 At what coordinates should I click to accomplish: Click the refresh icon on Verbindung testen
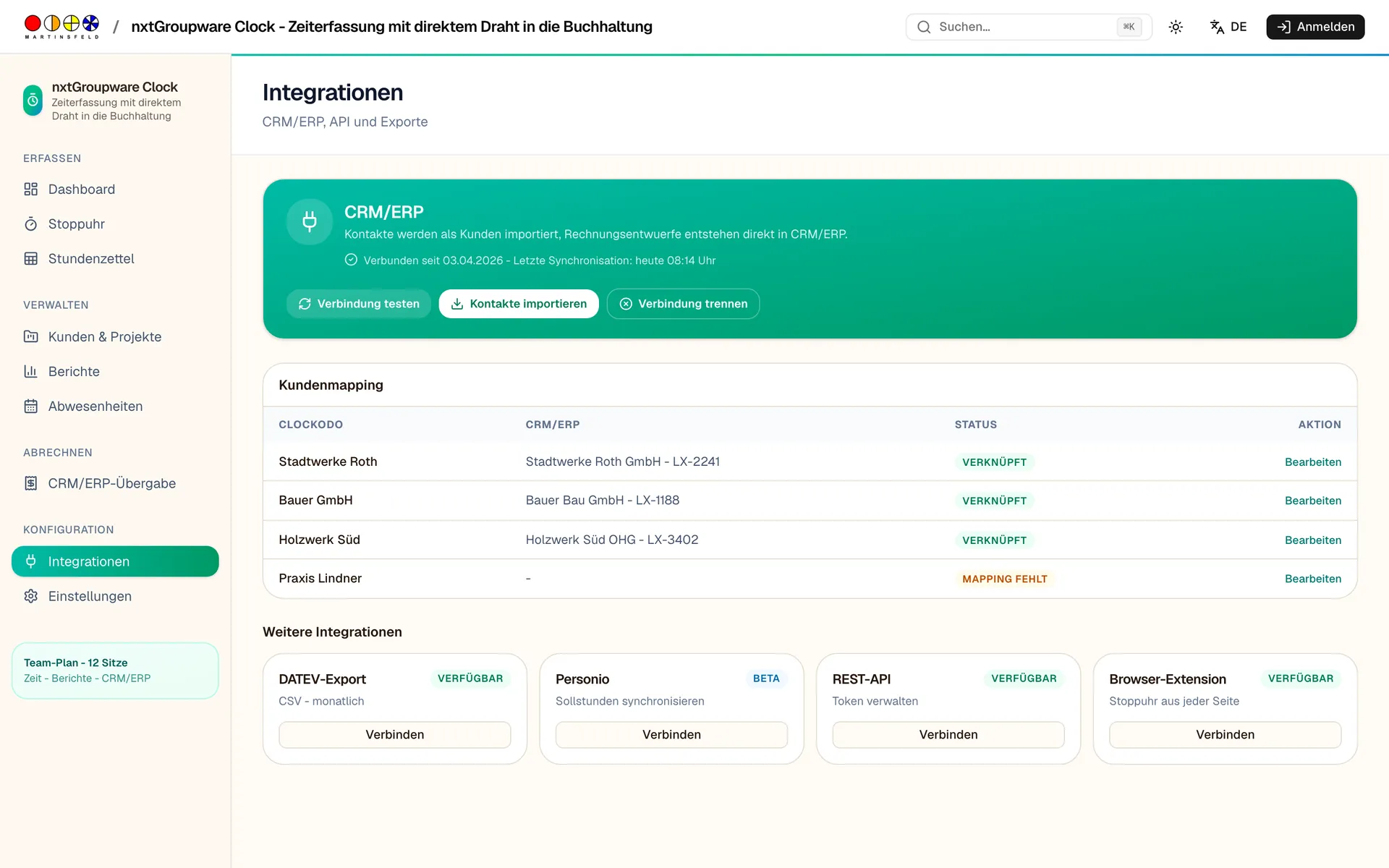point(305,304)
